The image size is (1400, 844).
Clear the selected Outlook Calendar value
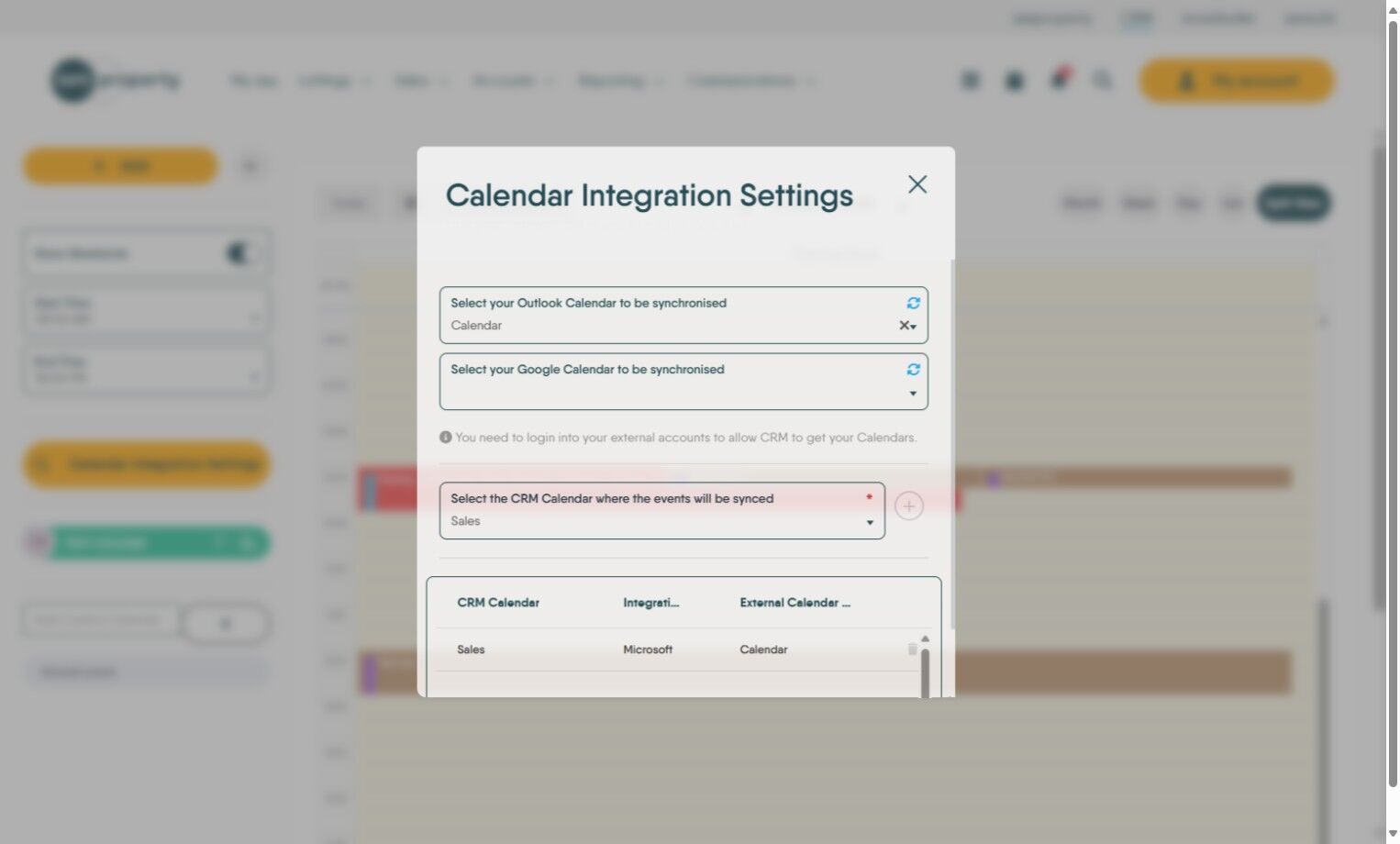(x=904, y=326)
